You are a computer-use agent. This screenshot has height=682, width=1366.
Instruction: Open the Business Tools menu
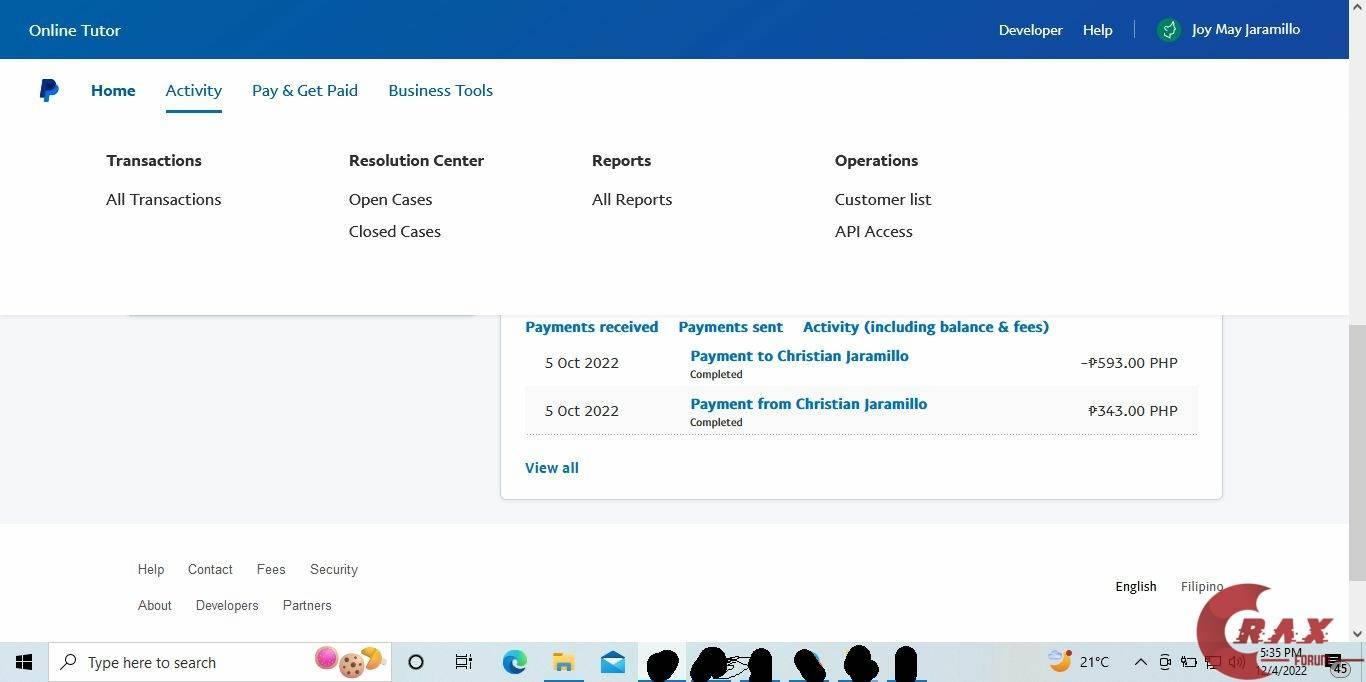coord(440,90)
